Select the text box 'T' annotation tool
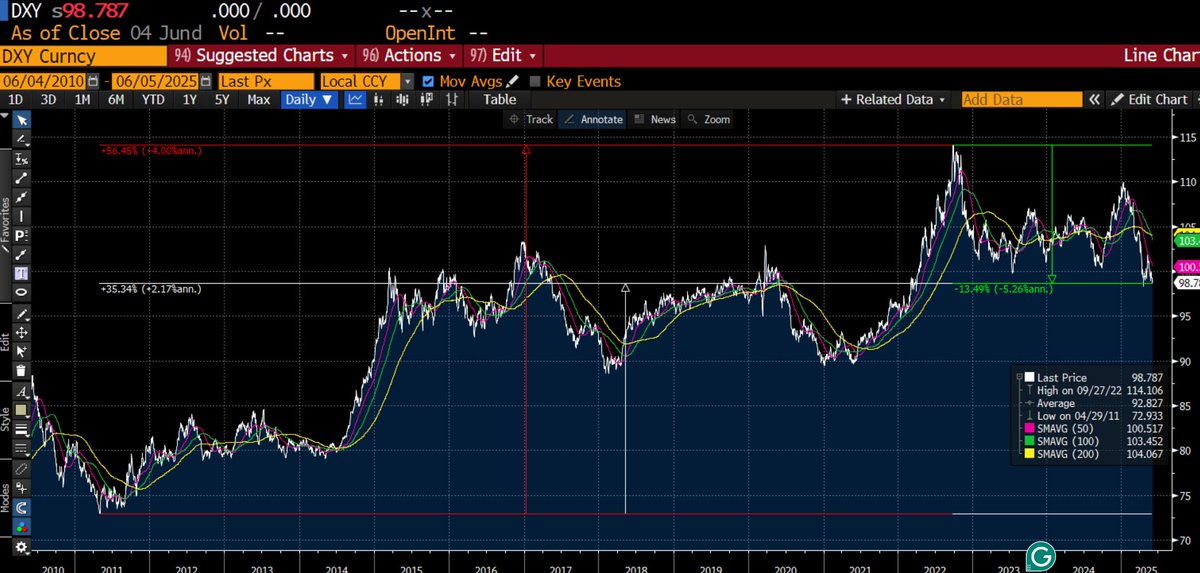Image resolution: width=1200 pixels, height=573 pixels. [x=22, y=272]
